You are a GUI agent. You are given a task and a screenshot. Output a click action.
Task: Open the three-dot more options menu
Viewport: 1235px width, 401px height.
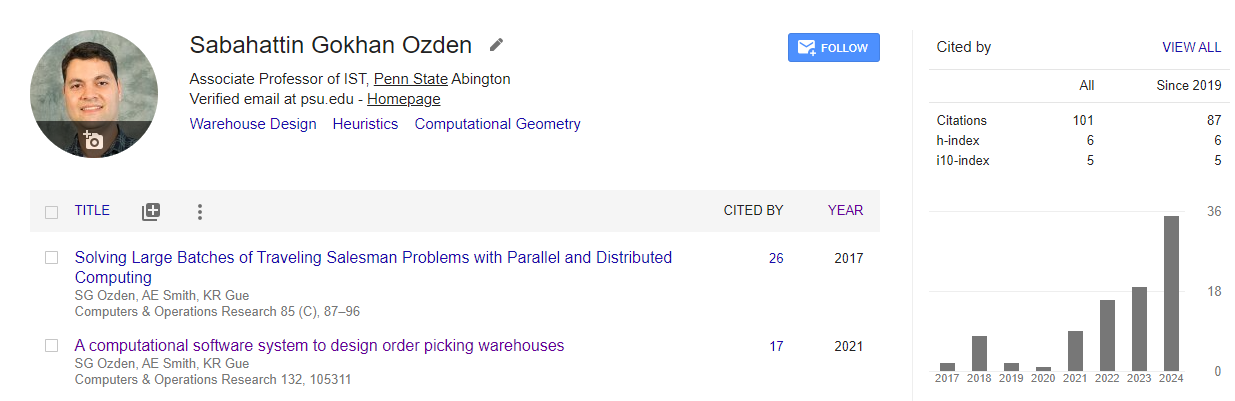[200, 211]
